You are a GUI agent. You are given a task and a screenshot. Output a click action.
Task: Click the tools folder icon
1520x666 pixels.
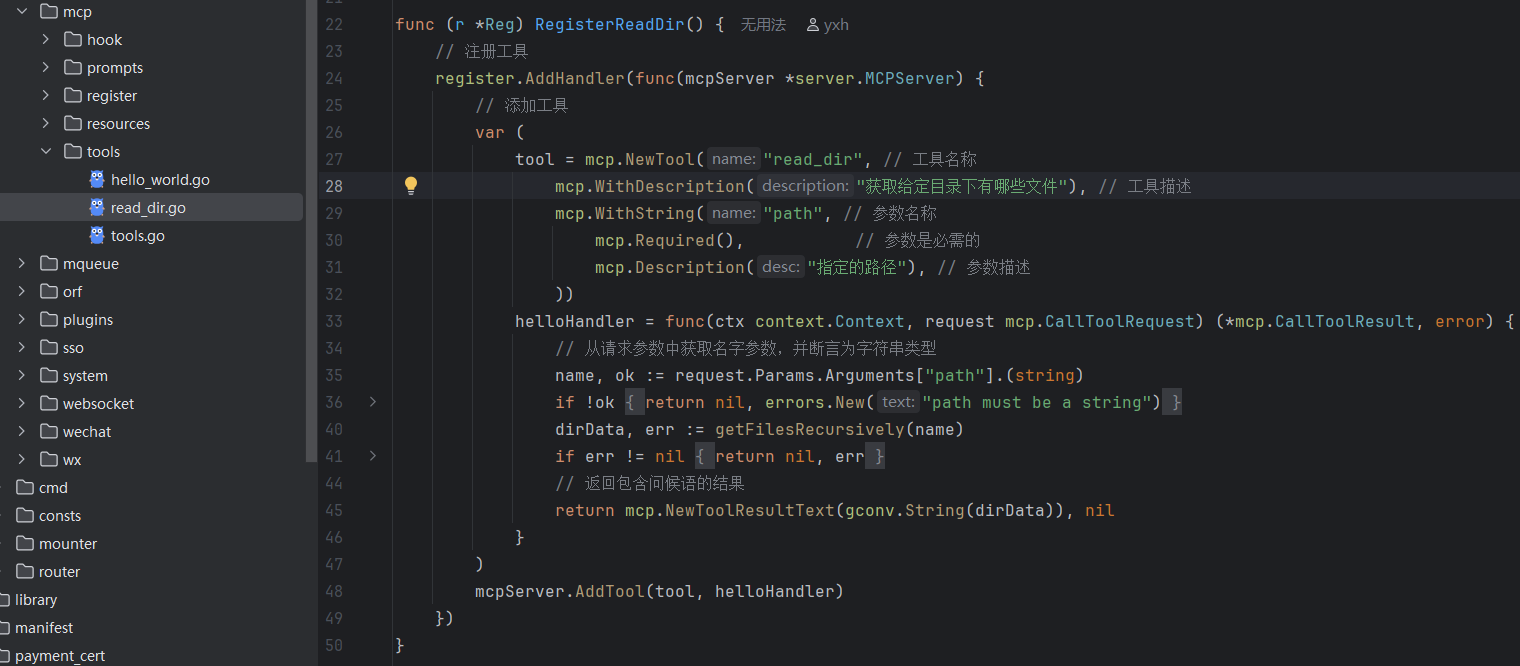point(72,152)
